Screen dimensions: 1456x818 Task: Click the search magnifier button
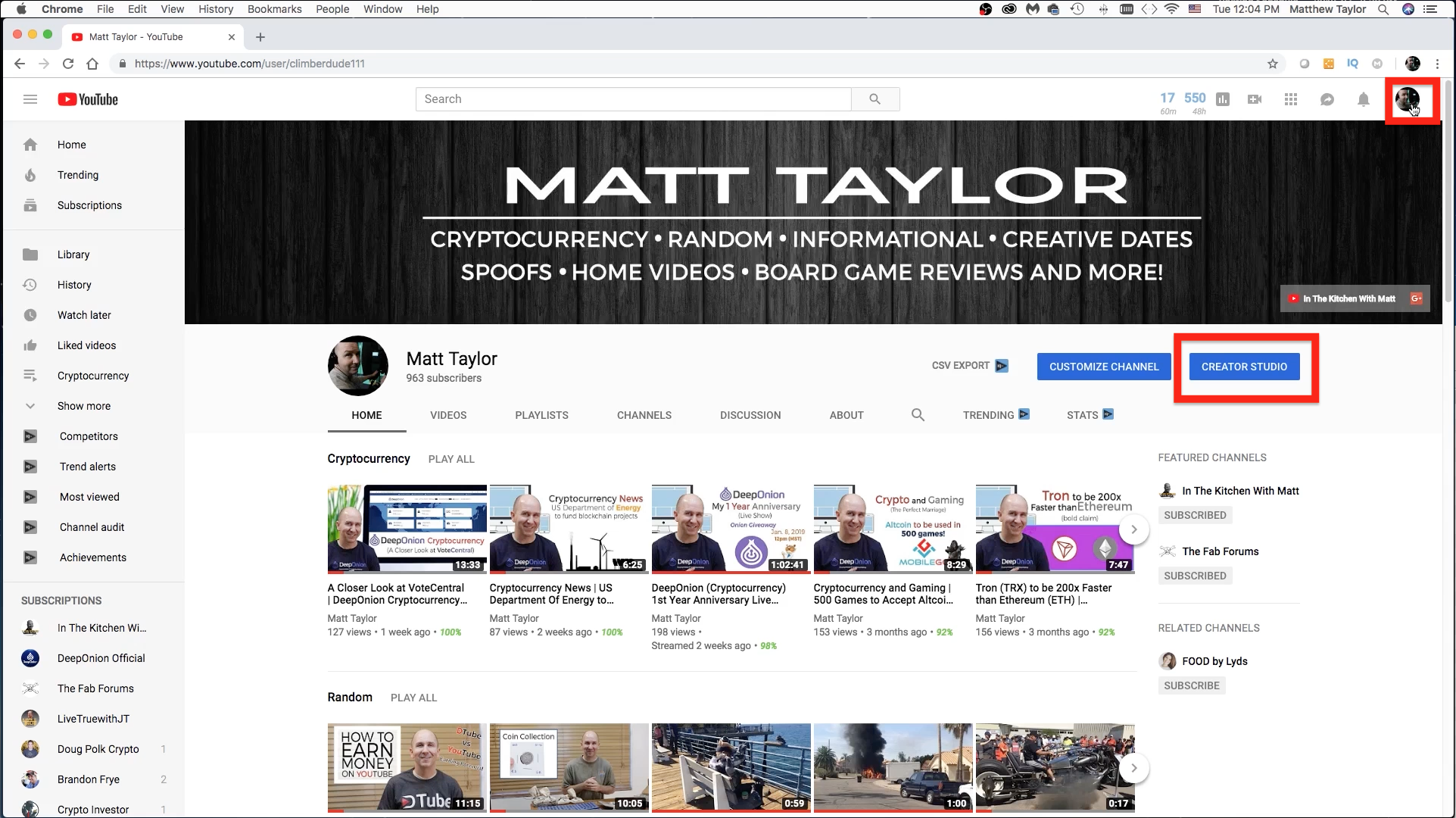(x=875, y=99)
